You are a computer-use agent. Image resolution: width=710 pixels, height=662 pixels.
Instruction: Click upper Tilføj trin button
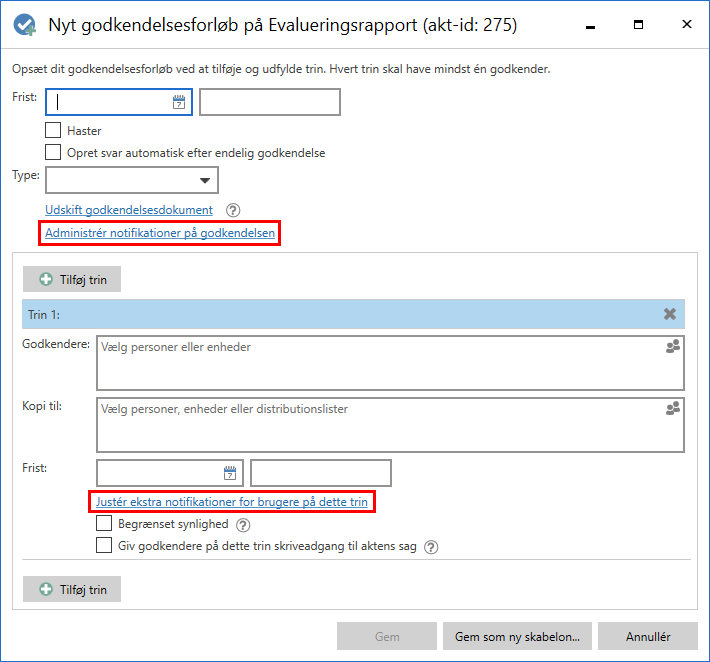click(x=72, y=279)
